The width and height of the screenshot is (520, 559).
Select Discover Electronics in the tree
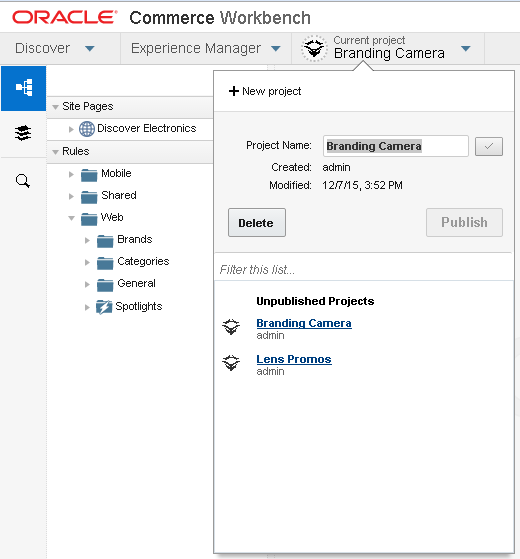[146, 128]
